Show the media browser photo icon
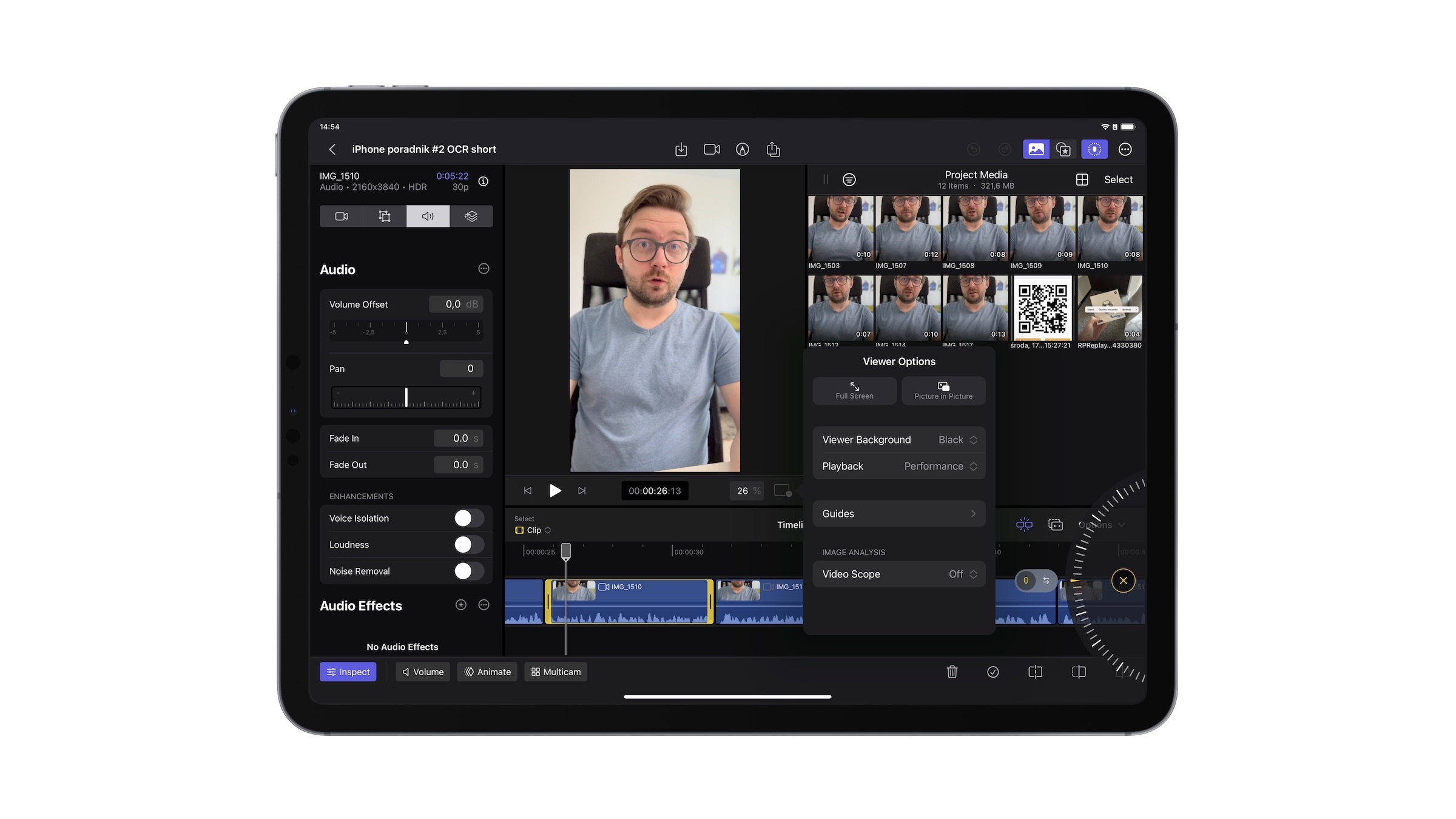1456x819 pixels. (x=1036, y=149)
